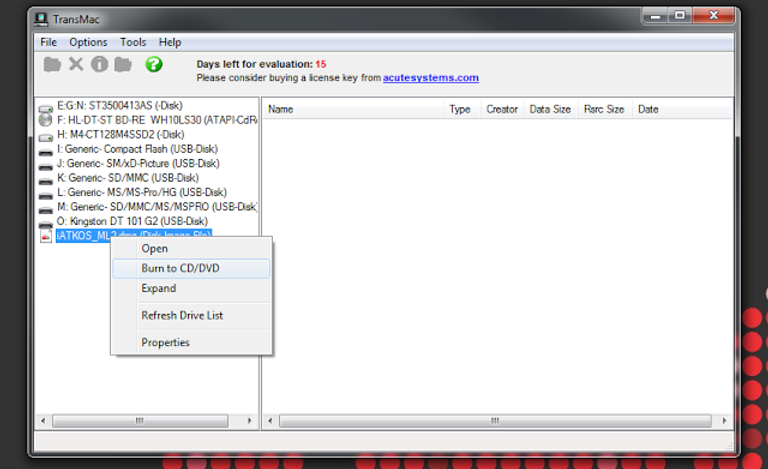
Task: Click the USB icon beside O: Kingston DT
Action: pos(46,224)
